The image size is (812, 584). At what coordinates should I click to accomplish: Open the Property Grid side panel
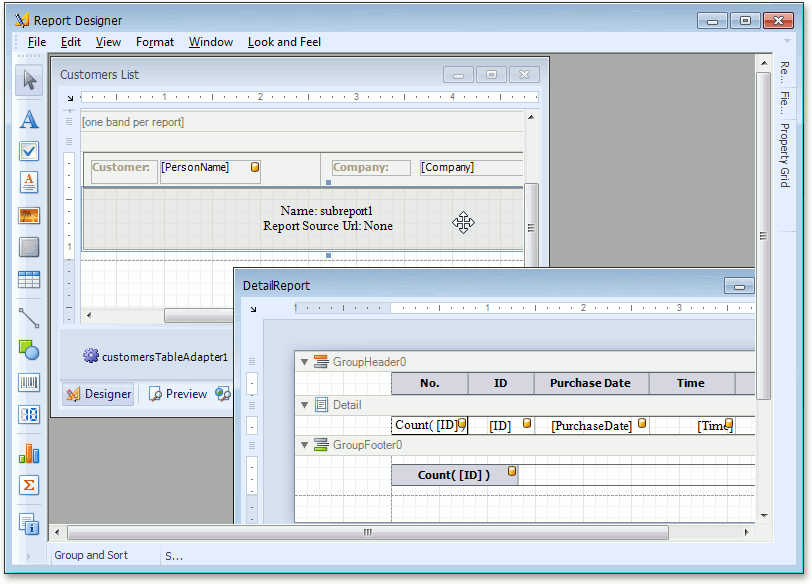[x=784, y=155]
